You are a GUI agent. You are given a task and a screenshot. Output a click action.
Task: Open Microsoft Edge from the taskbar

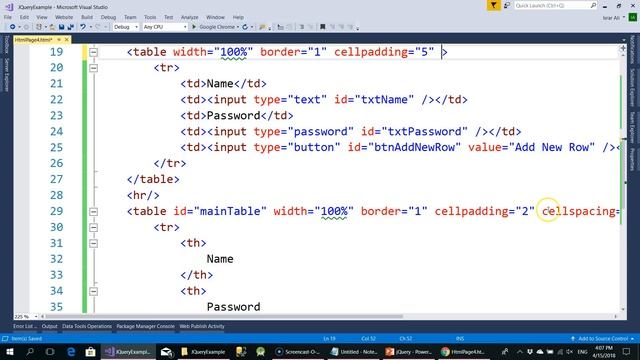click(71, 351)
